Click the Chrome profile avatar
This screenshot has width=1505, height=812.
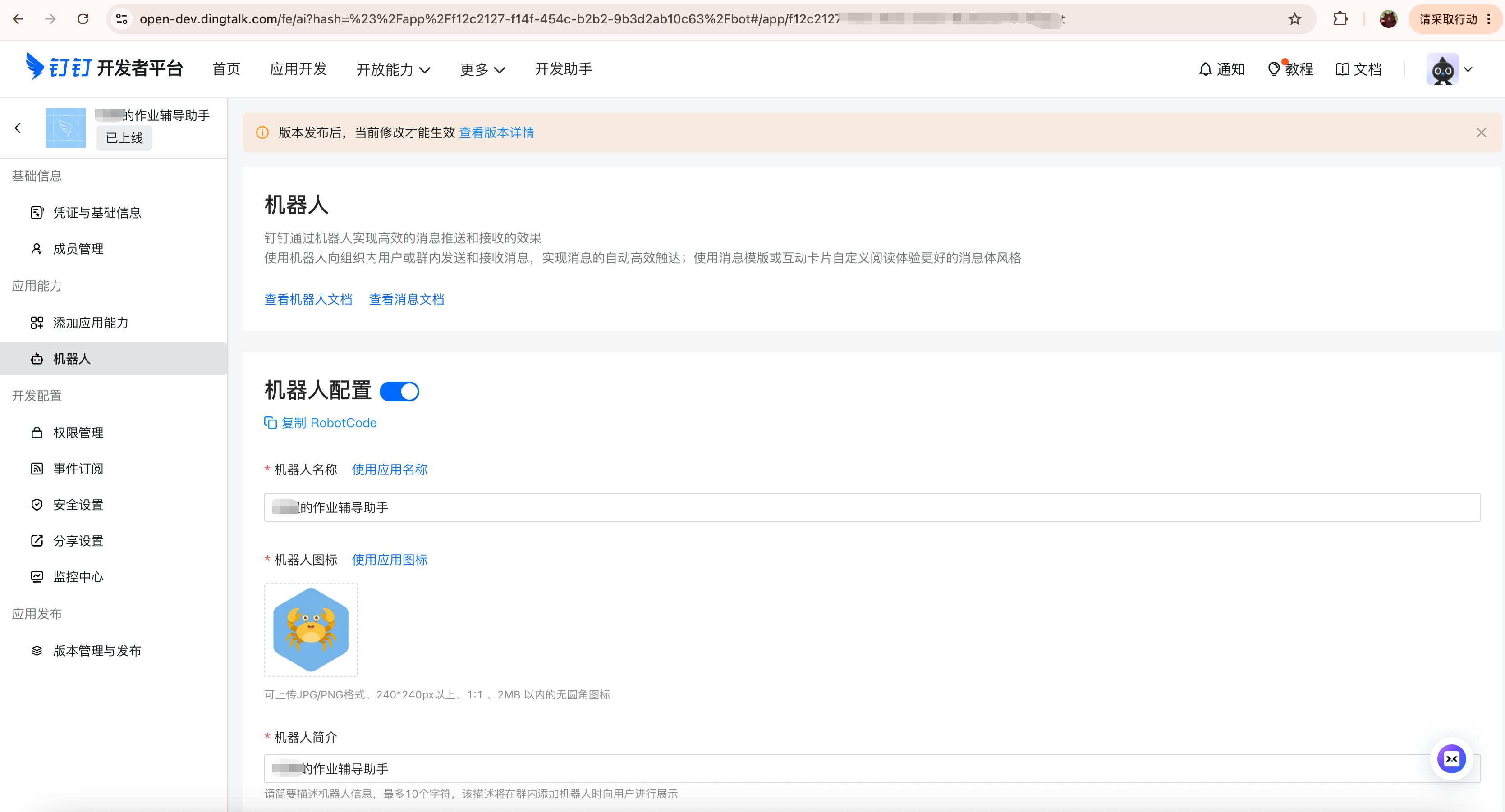(x=1388, y=19)
